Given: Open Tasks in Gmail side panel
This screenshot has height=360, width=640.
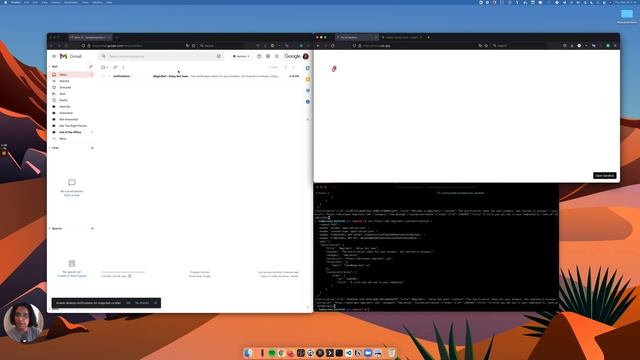Looking at the screenshot, I should pos(308,91).
